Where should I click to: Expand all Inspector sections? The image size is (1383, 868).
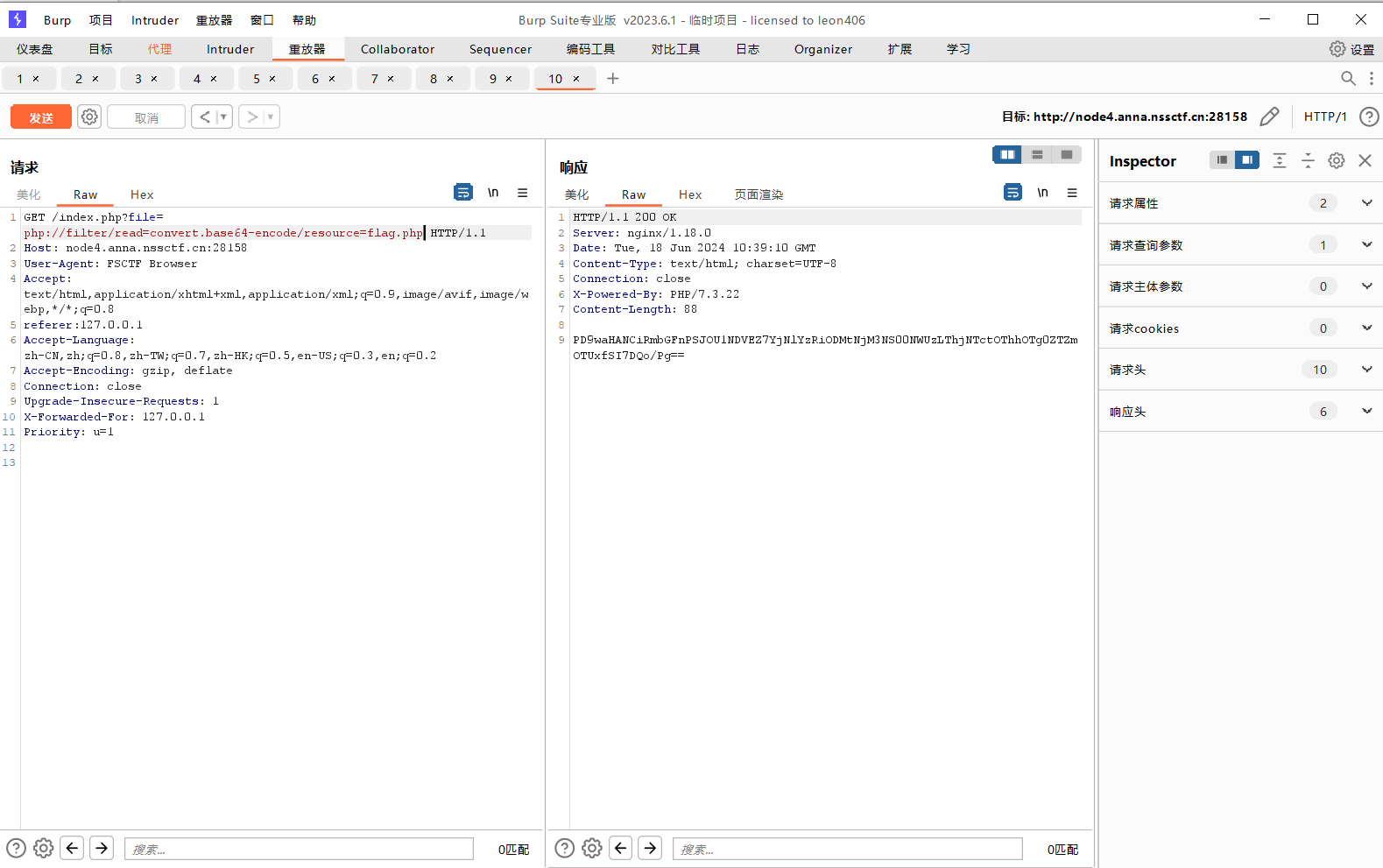(x=1280, y=160)
